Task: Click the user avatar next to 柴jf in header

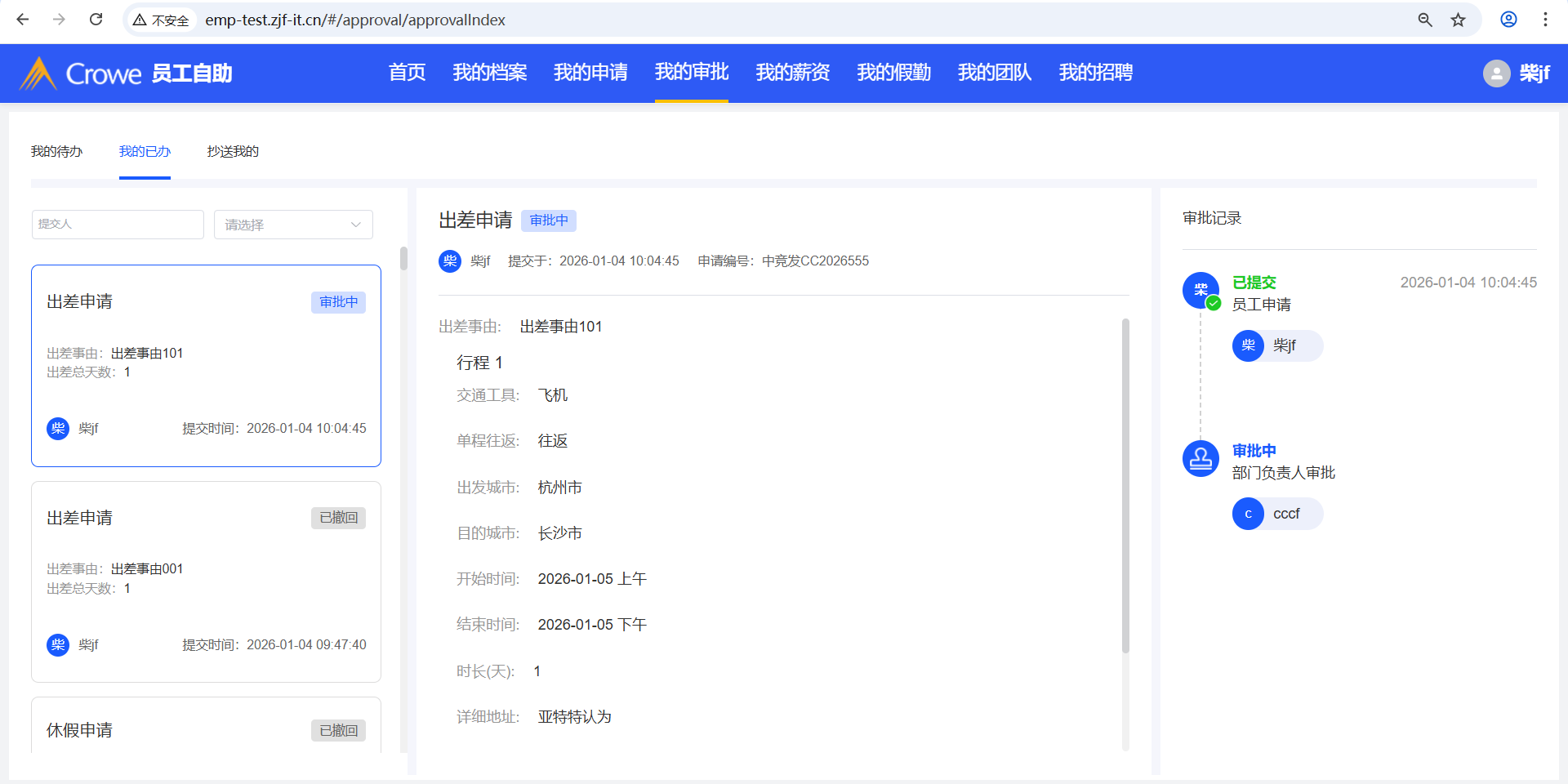Action: (x=1496, y=73)
